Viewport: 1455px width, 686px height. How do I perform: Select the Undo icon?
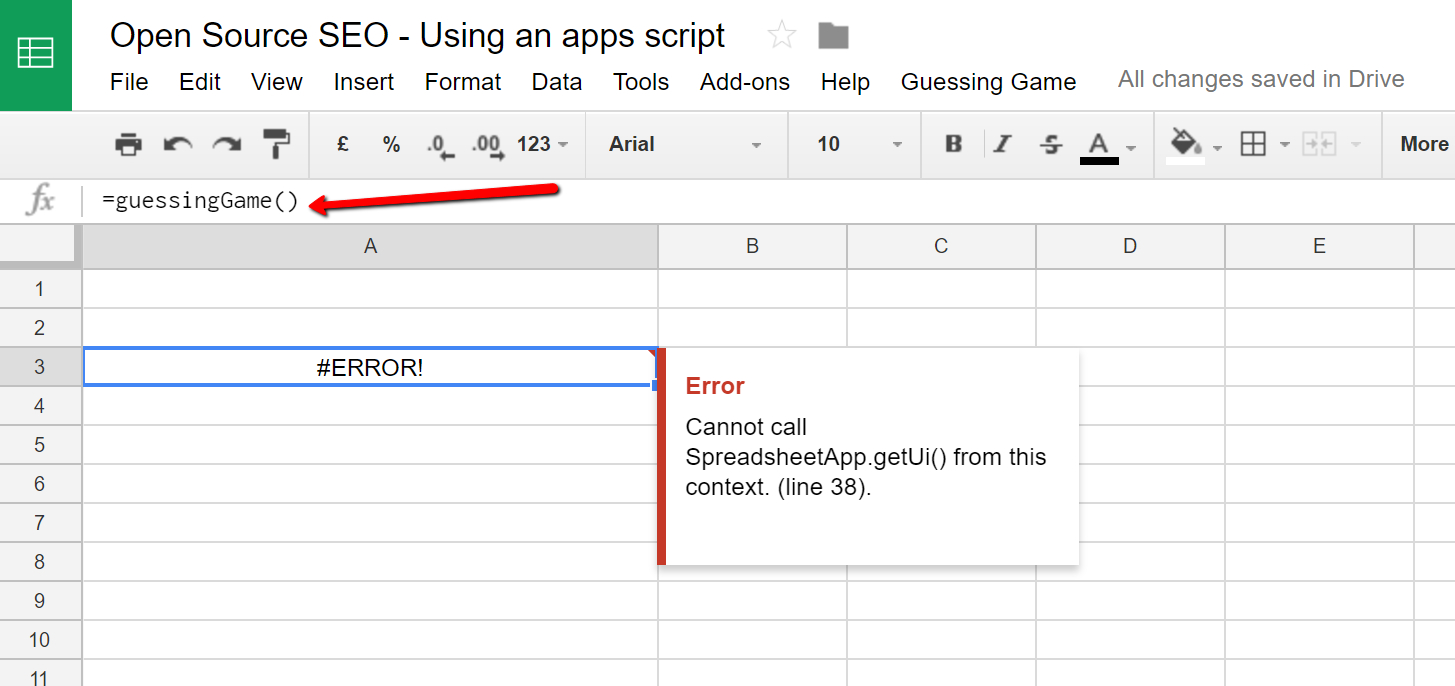(177, 144)
